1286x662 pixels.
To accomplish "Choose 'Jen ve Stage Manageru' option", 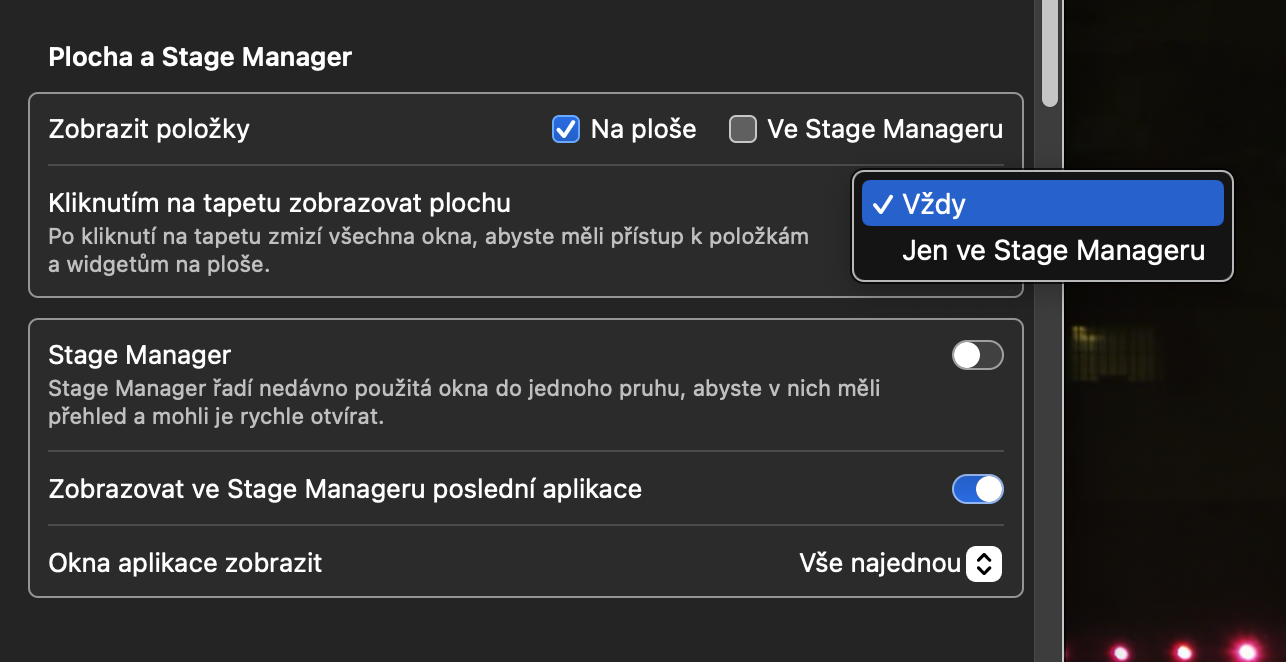I will (1042, 251).
